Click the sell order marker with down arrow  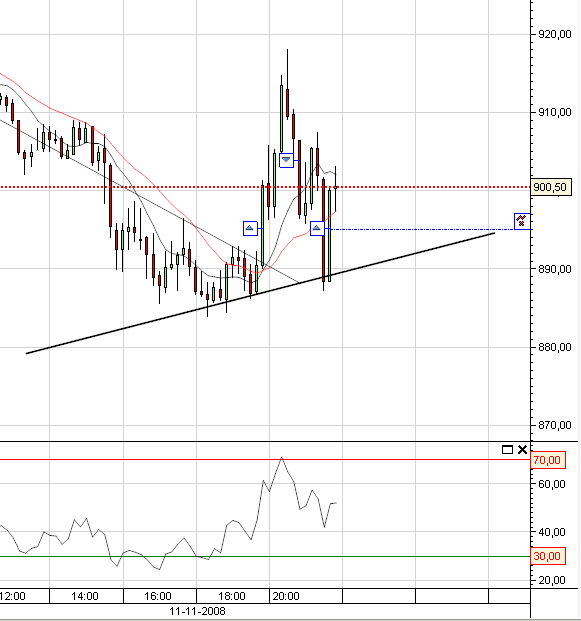tap(286, 160)
